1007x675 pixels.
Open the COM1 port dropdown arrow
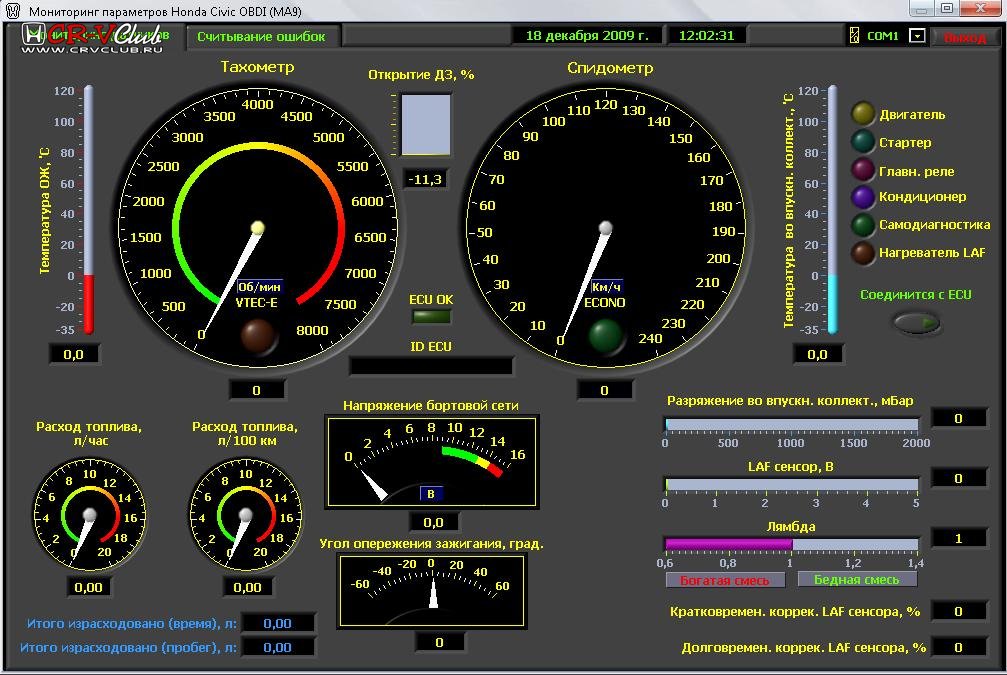917,36
